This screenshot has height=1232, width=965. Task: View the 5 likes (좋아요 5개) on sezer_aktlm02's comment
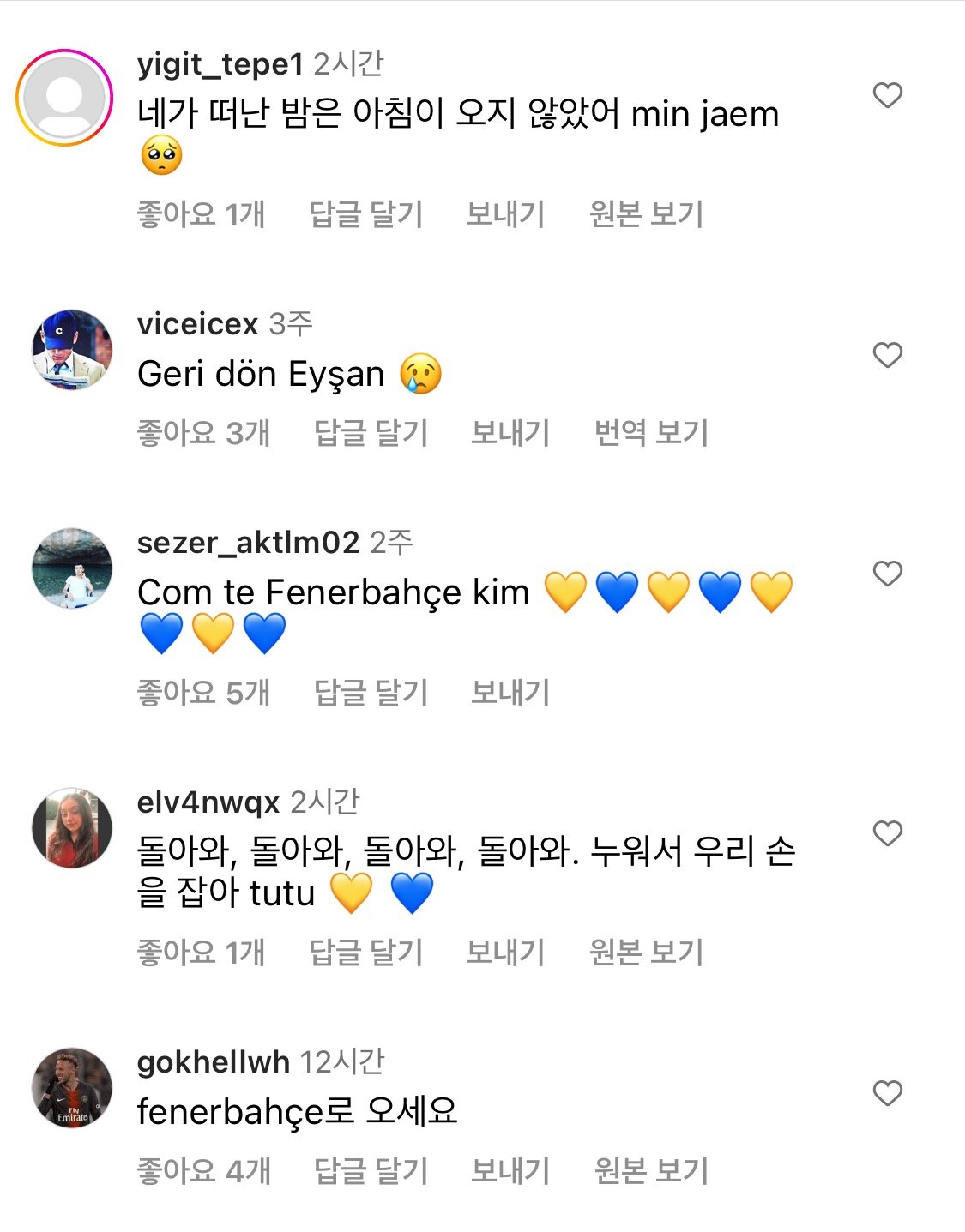203,693
